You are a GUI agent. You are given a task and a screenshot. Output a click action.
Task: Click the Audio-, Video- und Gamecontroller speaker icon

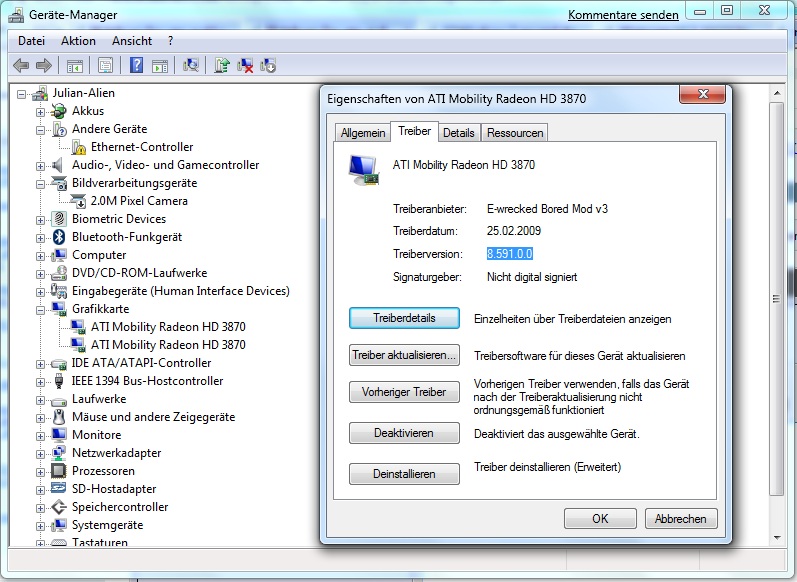tap(58, 165)
